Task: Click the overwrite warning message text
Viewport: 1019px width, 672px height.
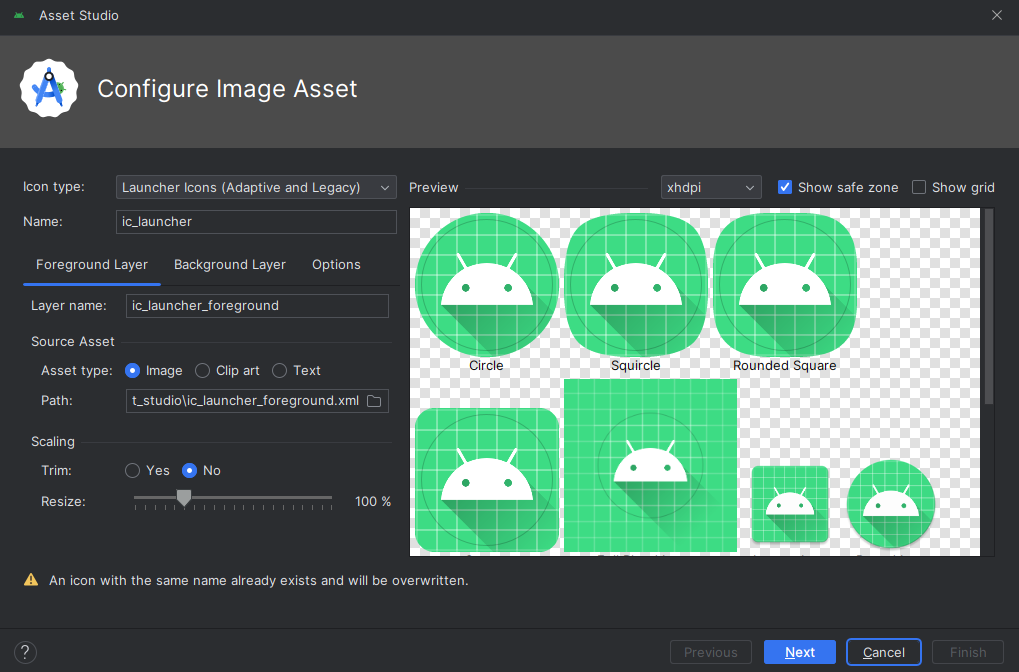Action: [259, 580]
